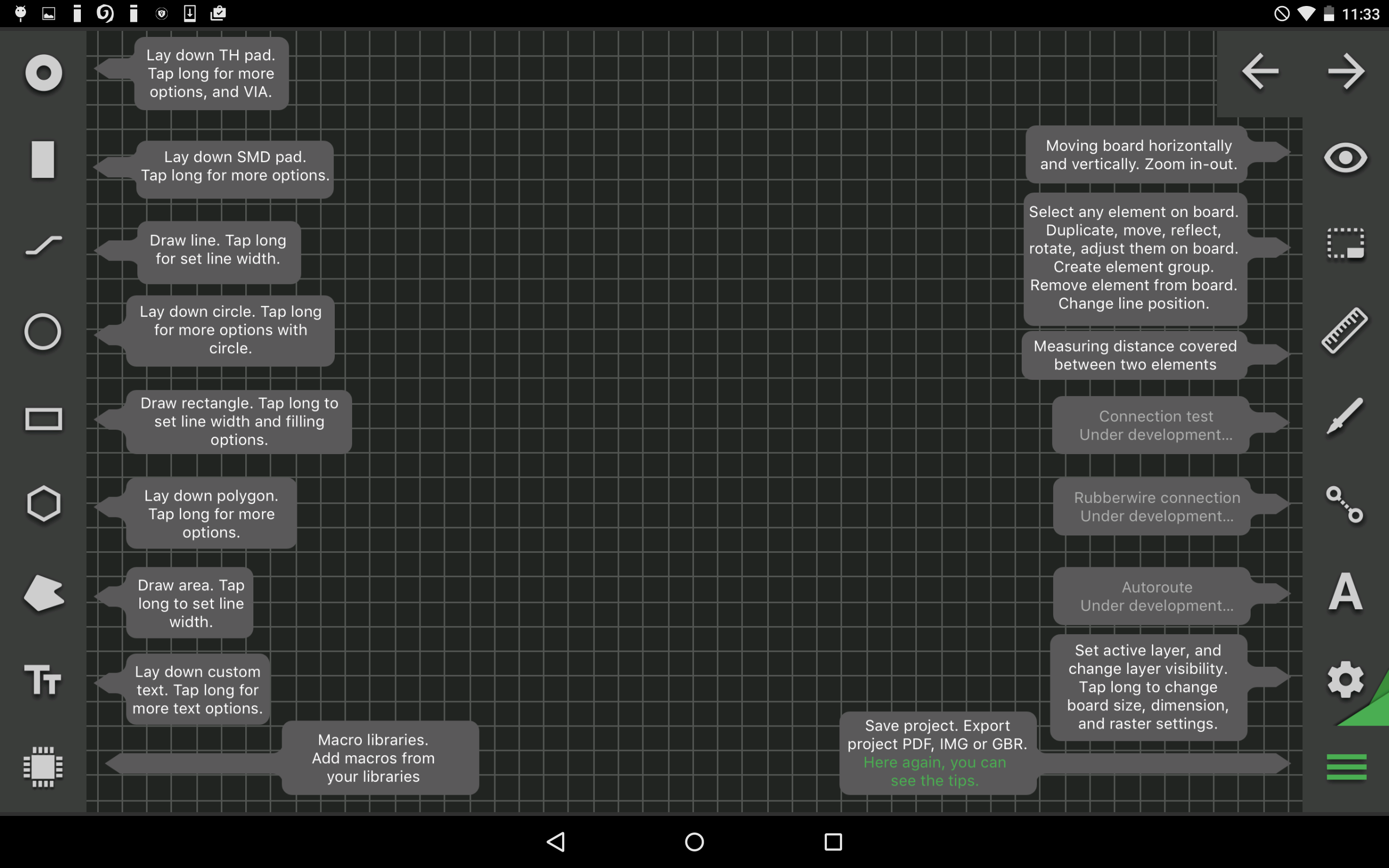The height and width of the screenshot is (868, 1389).
Task: Open the macro libraries chip icon
Action: coord(43,767)
